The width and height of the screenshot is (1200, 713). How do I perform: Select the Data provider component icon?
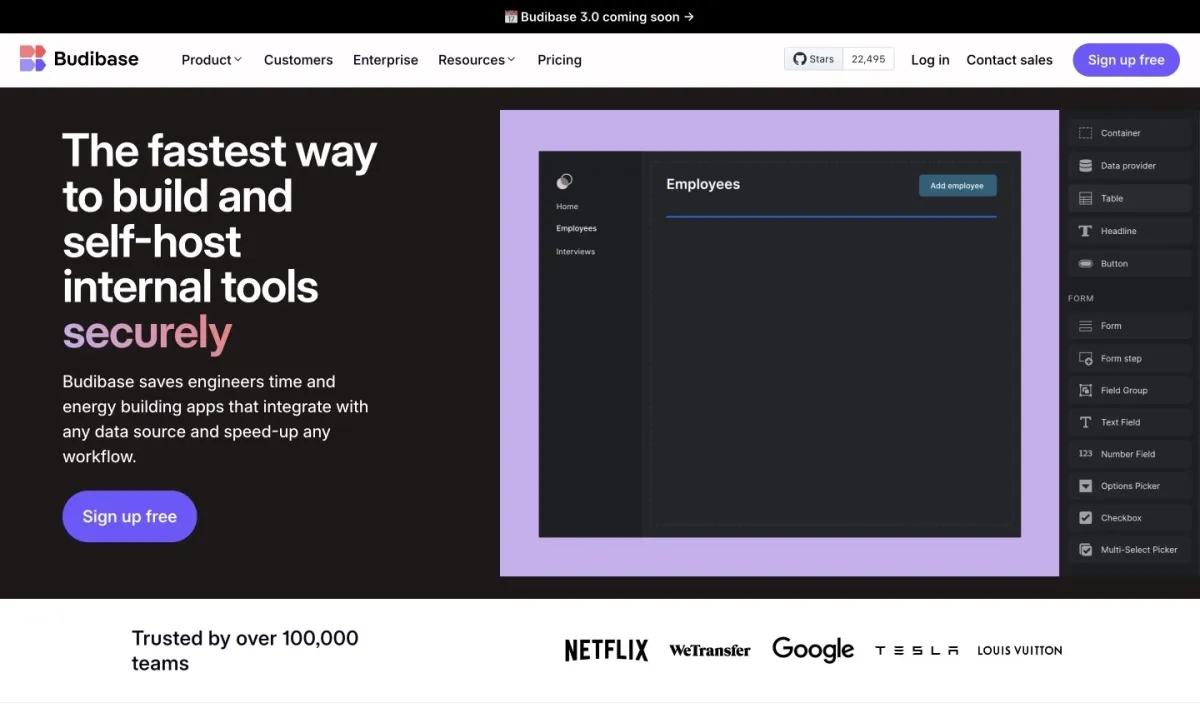tap(1085, 166)
